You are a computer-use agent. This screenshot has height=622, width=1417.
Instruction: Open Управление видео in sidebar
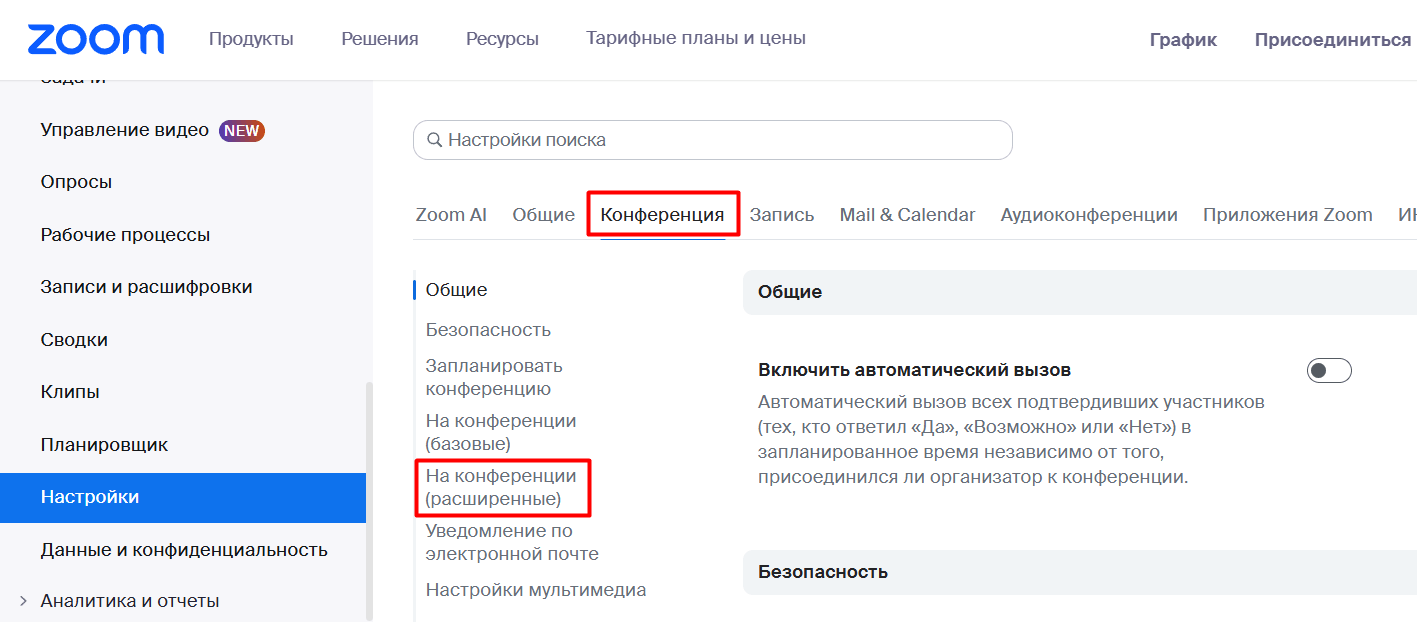point(124,130)
